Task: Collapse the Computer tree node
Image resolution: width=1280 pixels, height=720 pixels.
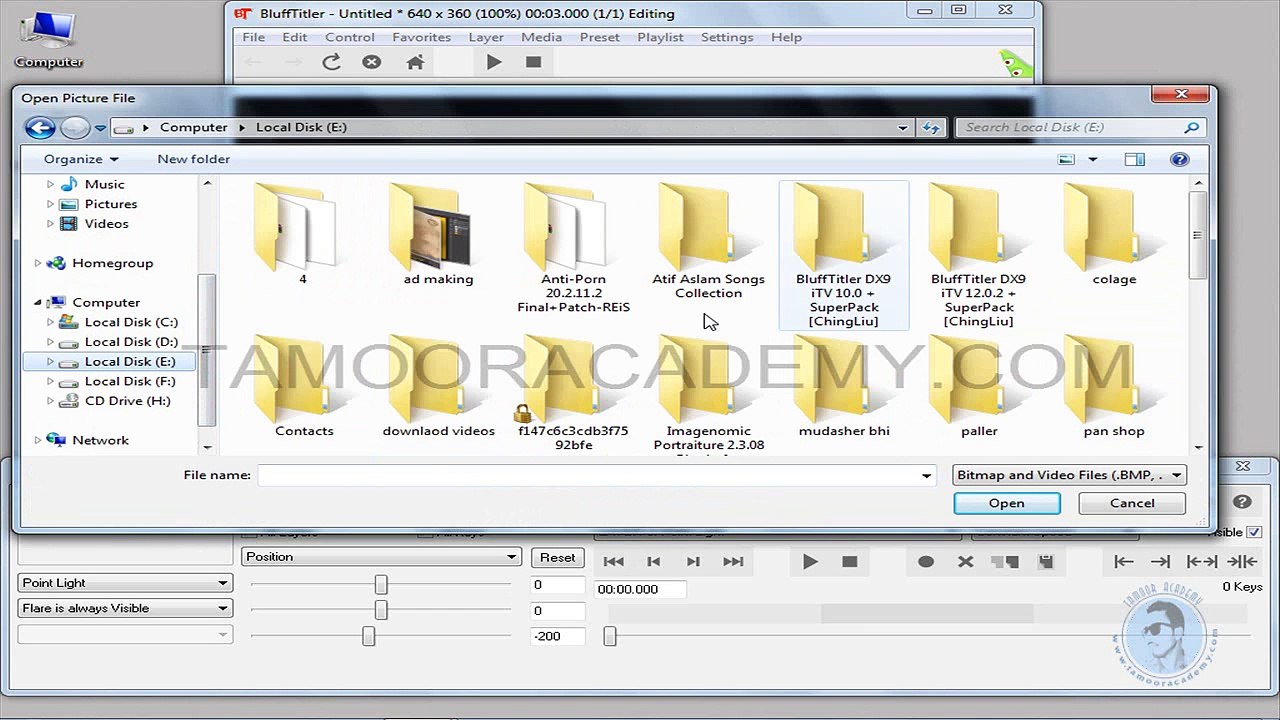Action: point(38,302)
